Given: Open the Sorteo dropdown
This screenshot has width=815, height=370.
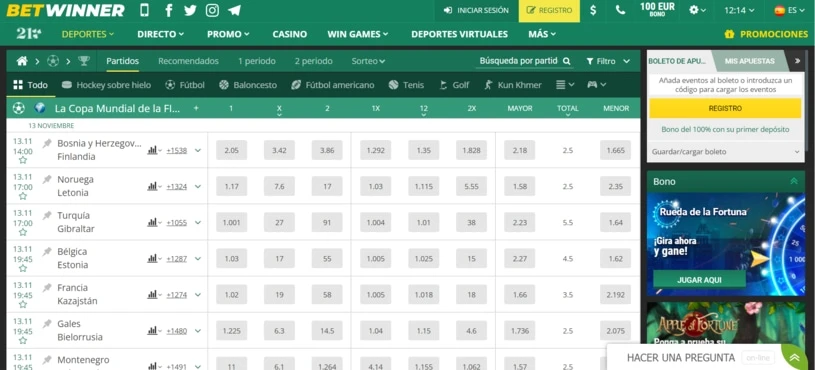Looking at the screenshot, I should pos(368,61).
